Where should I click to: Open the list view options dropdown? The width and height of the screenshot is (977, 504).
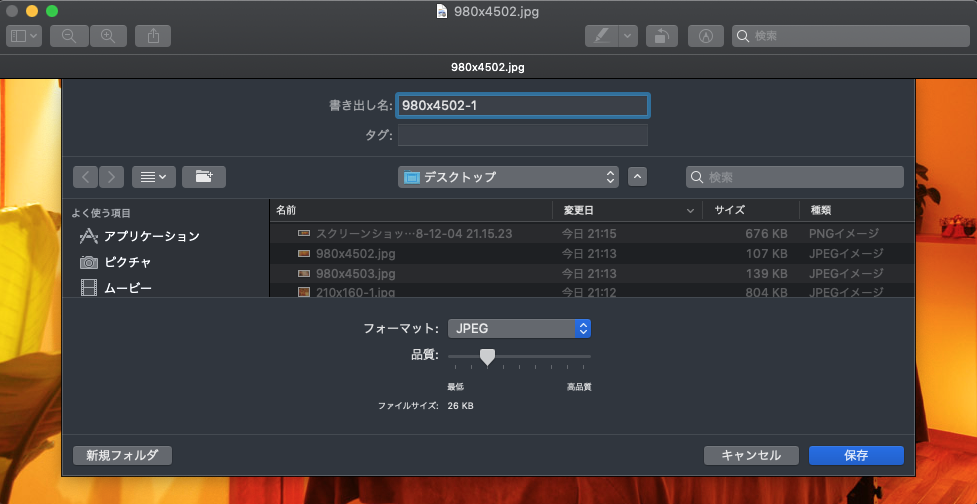tap(154, 177)
